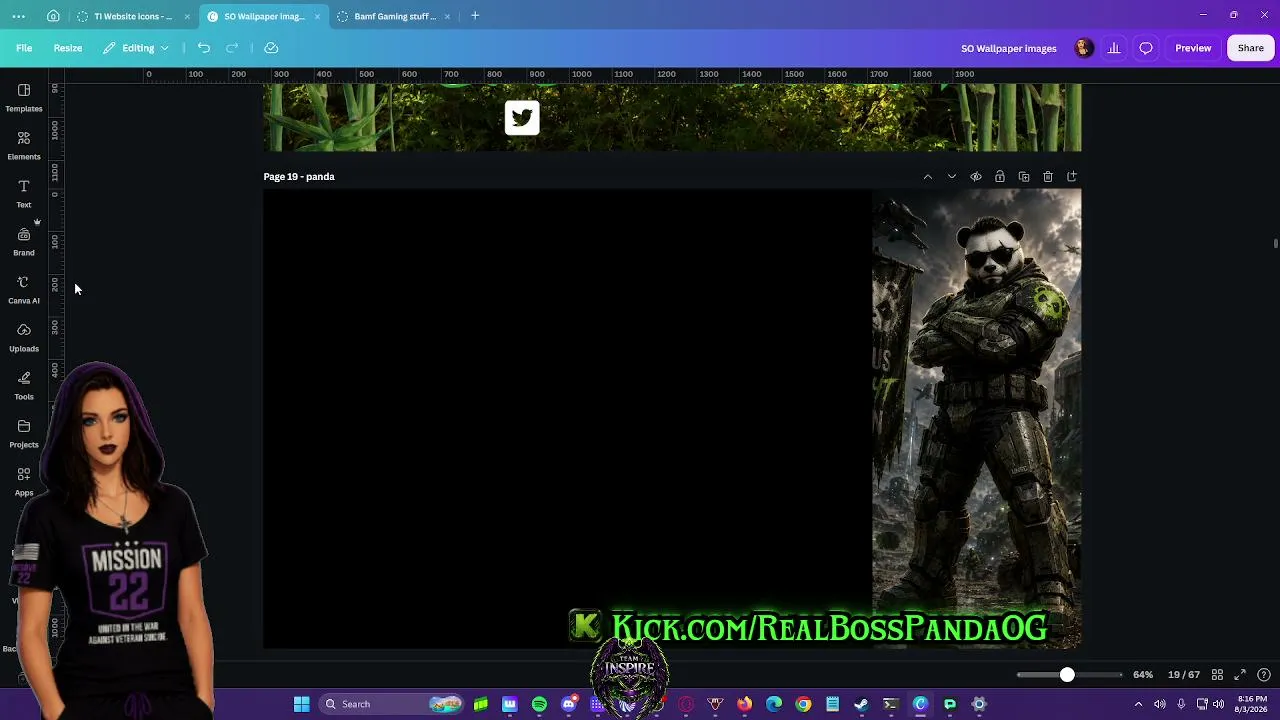Viewport: 1280px width, 720px height.
Task: Open the Windows Start menu
Action: click(x=301, y=704)
